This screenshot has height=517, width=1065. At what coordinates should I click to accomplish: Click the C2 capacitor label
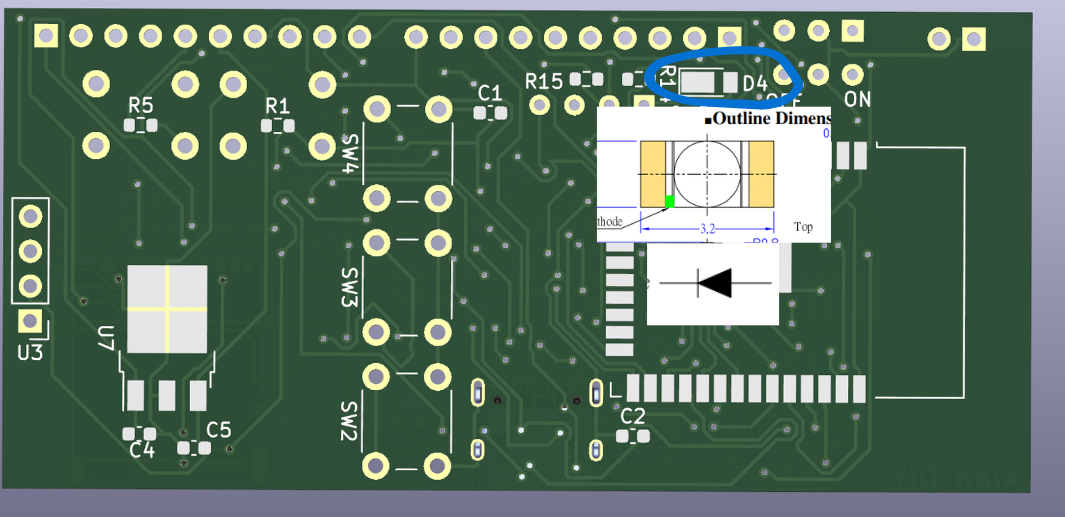pyautogui.click(x=633, y=416)
